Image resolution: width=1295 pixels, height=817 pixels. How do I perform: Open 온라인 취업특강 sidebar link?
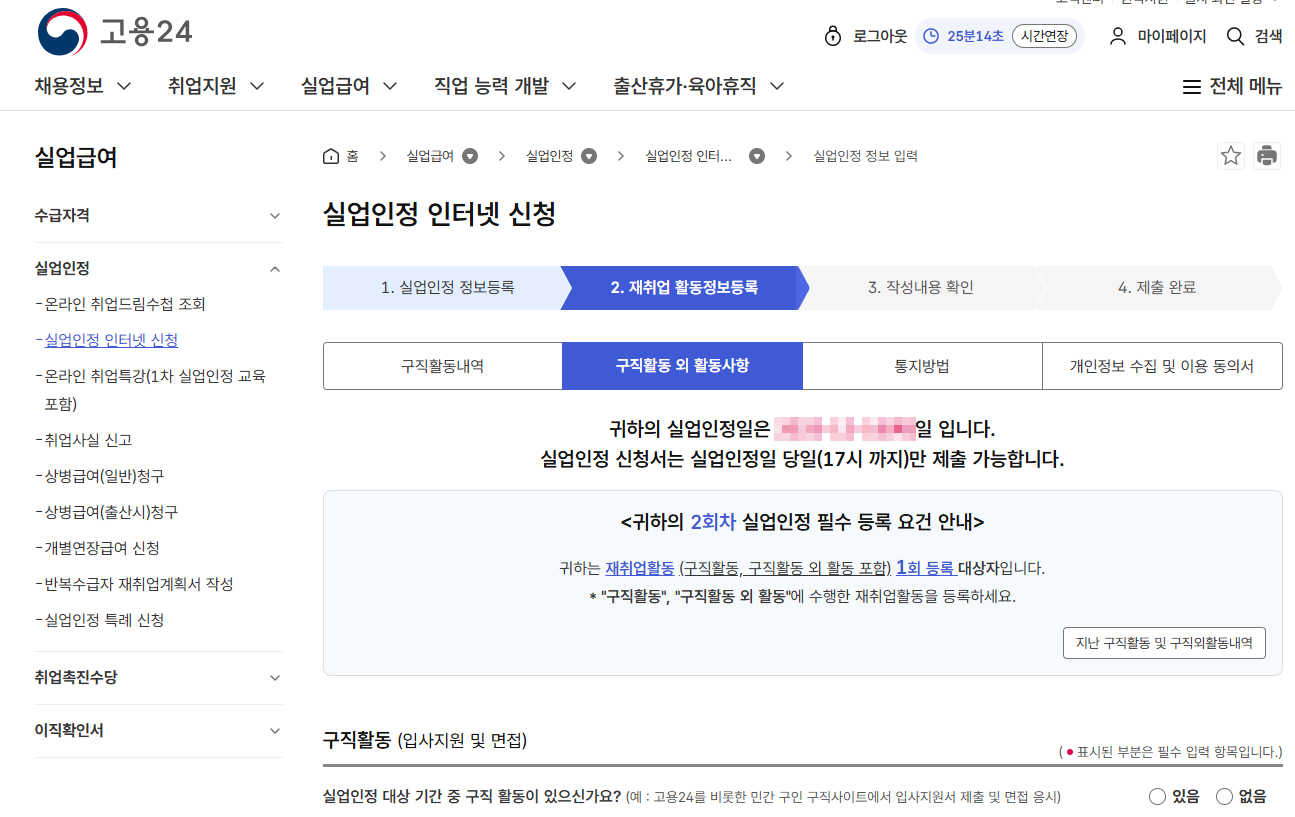[155, 390]
